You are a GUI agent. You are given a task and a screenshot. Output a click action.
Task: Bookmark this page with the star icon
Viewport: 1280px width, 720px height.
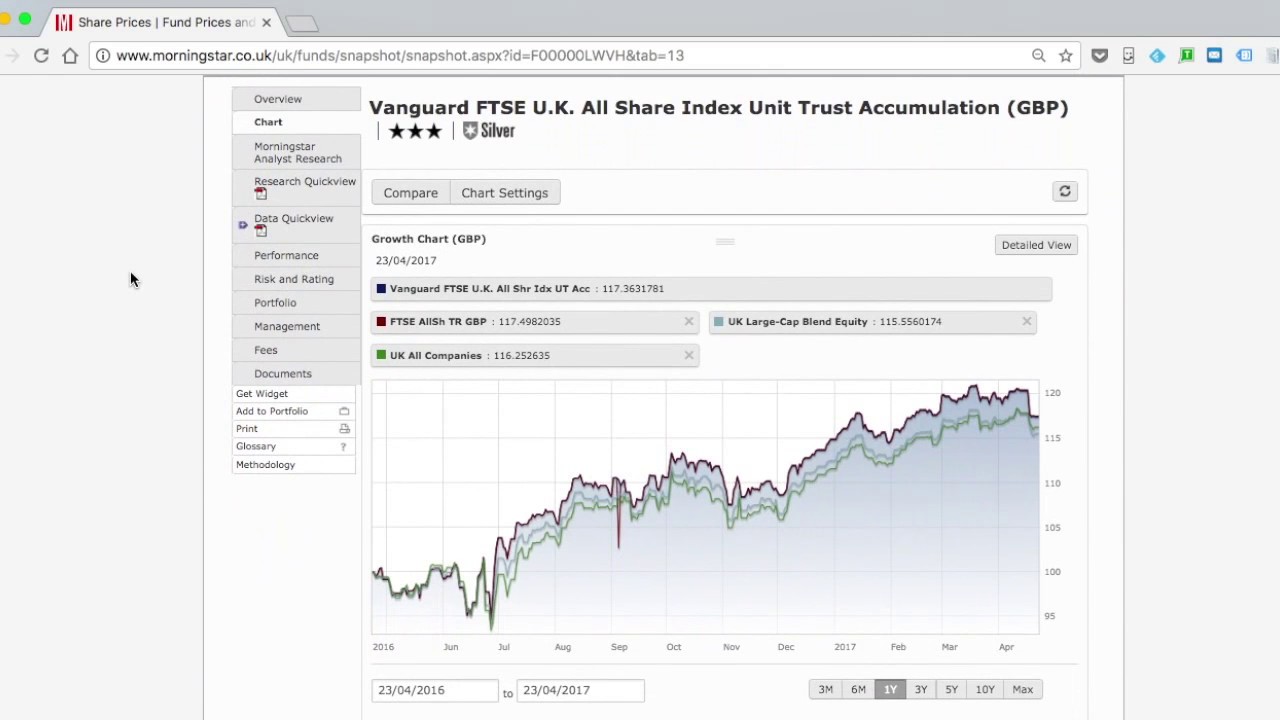1066,56
